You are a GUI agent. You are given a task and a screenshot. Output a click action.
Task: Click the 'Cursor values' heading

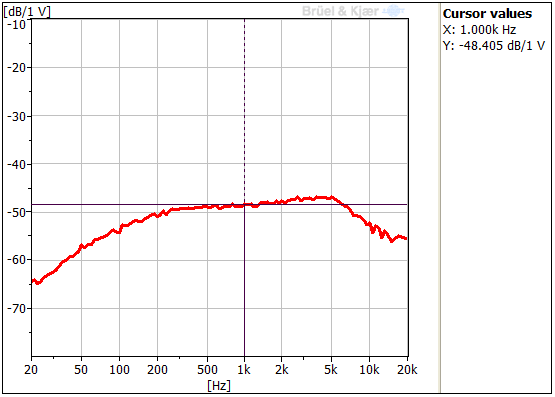[x=487, y=13]
